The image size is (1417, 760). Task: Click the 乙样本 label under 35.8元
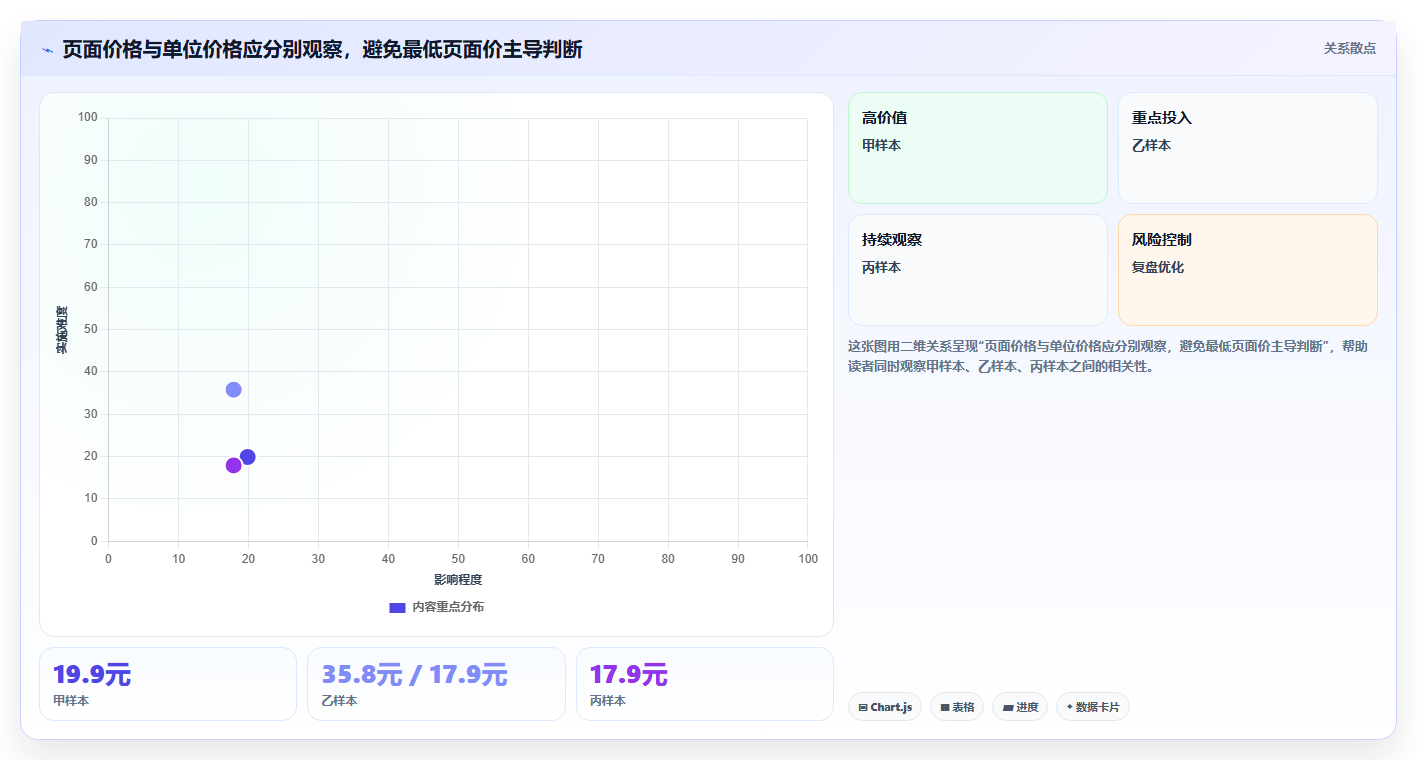pos(339,701)
